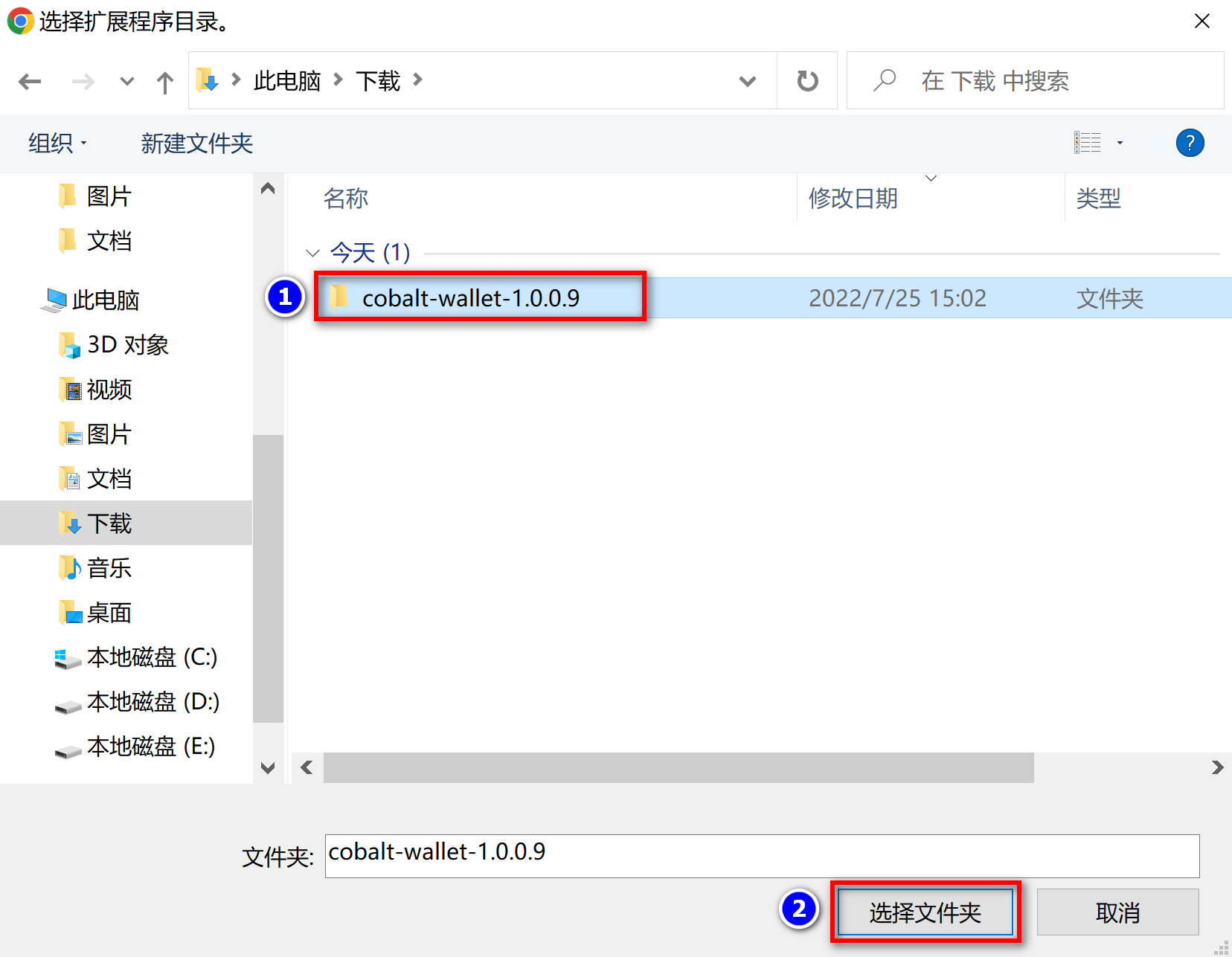This screenshot has width=1232, height=957.
Task: Click the 音乐 folder icon
Action: click(69, 568)
